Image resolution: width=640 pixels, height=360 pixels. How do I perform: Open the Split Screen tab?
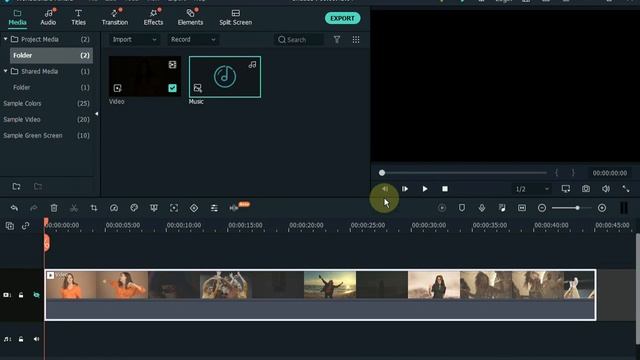[236, 18]
